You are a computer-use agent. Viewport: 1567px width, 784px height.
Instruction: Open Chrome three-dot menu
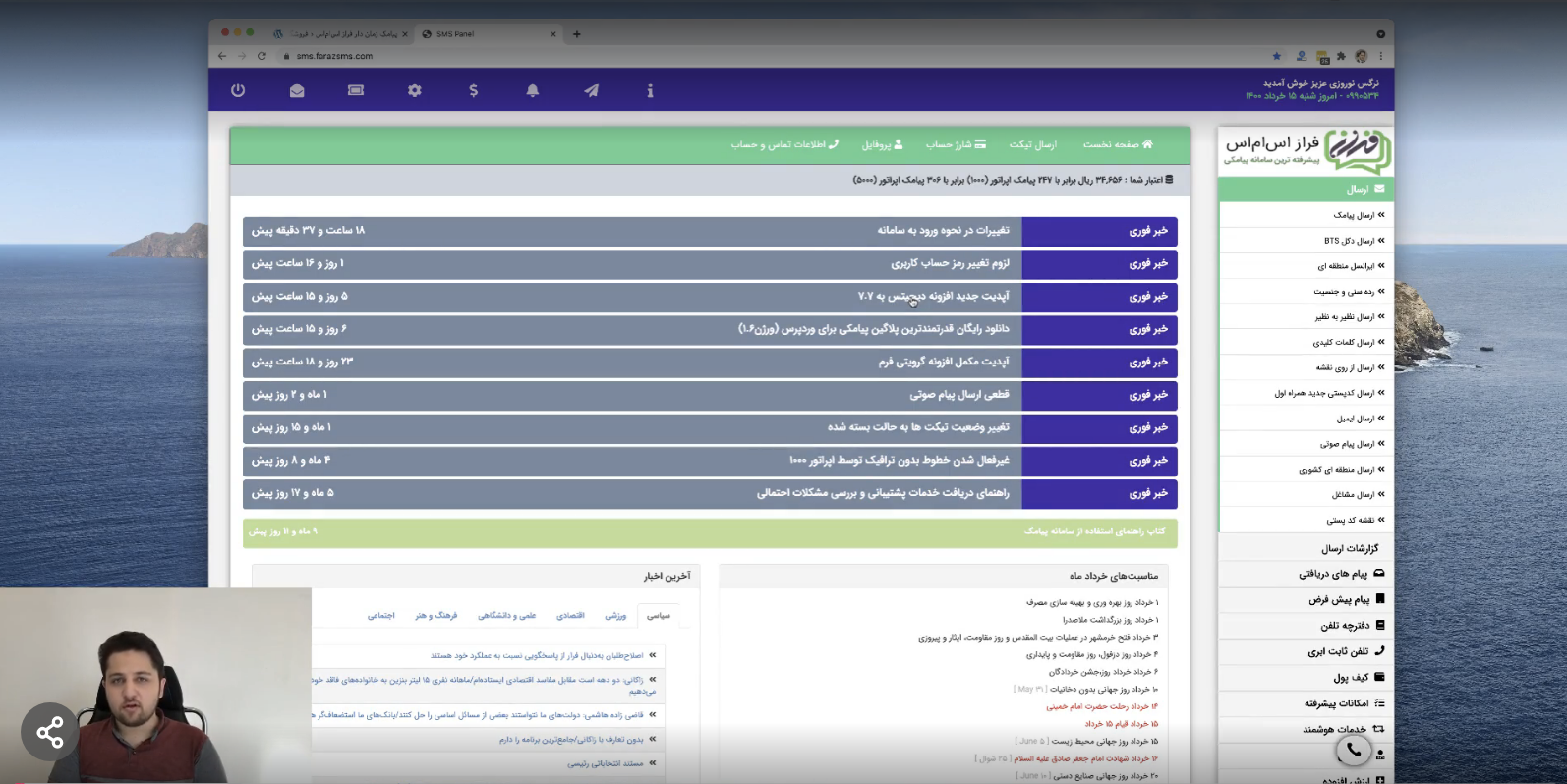click(1381, 56)
